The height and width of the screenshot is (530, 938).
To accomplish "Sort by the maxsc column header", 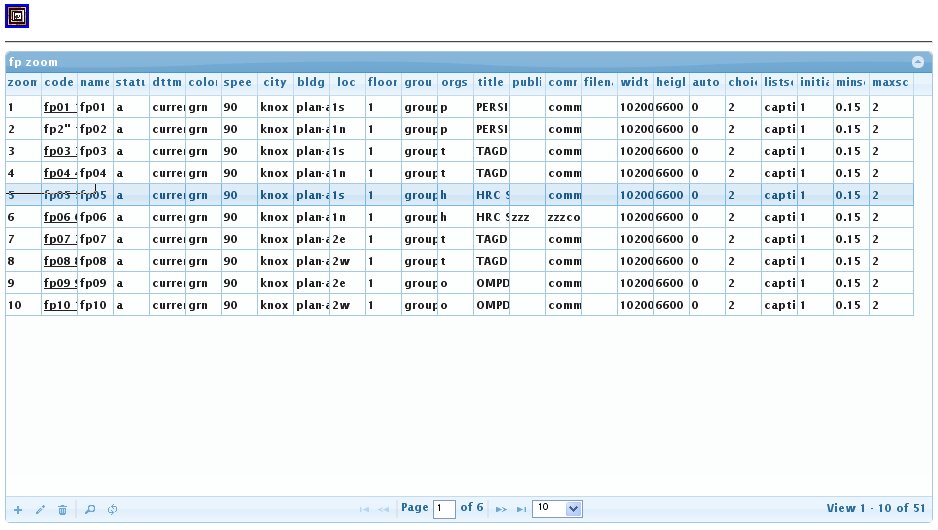I will click(891, 83).
